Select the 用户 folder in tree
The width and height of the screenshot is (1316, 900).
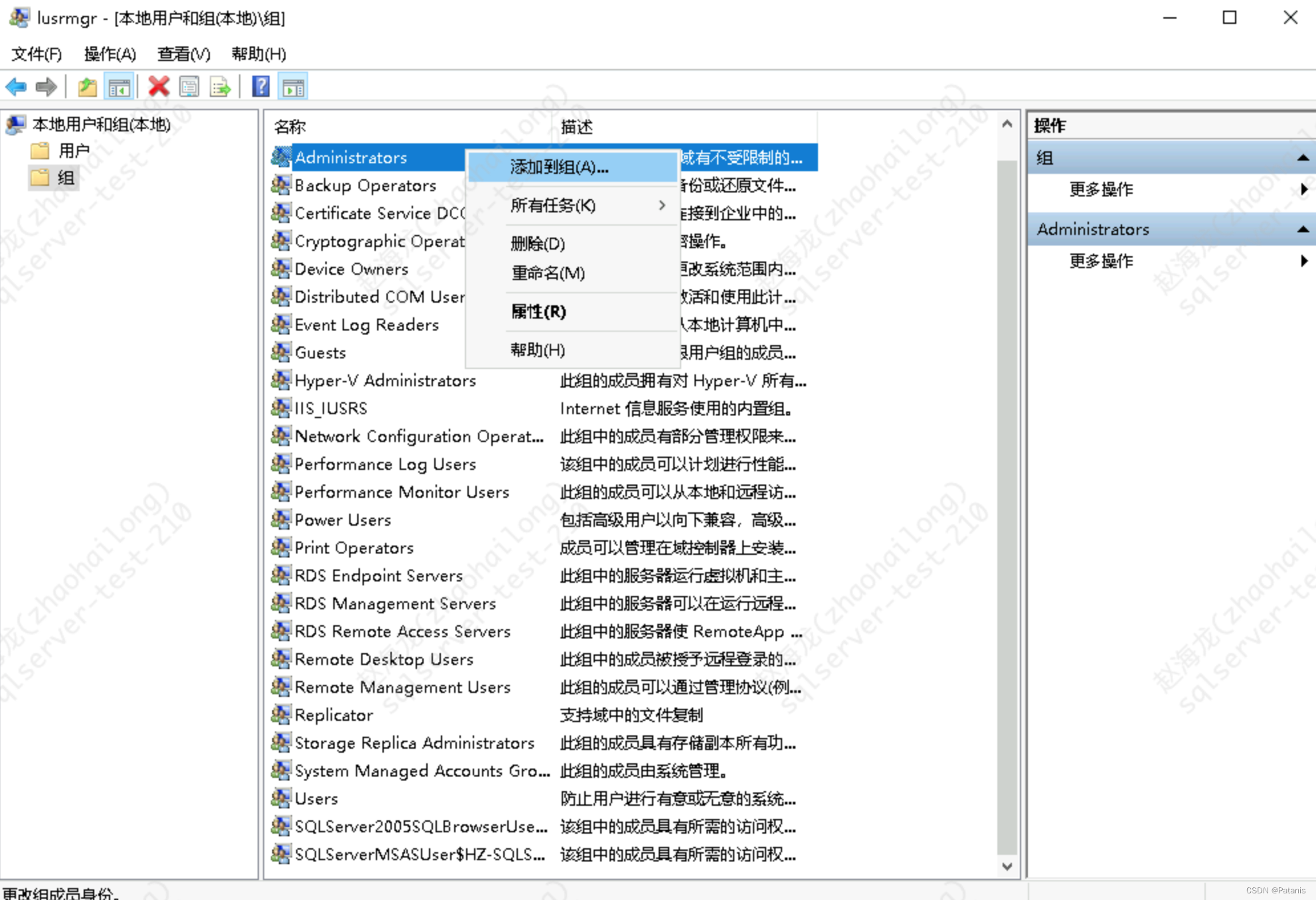click(73, 151)
